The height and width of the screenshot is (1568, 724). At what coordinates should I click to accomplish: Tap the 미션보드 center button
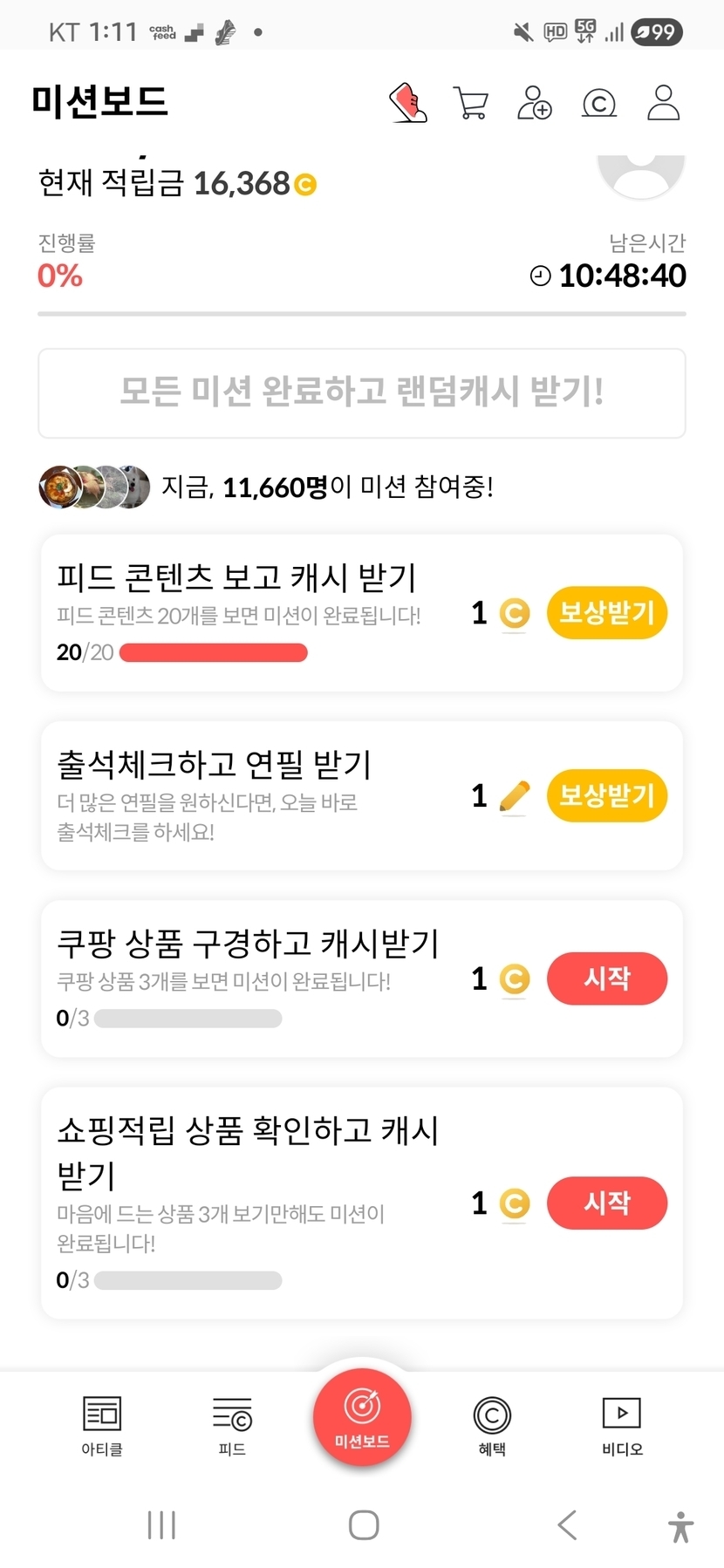click(x=362, y=1418)
